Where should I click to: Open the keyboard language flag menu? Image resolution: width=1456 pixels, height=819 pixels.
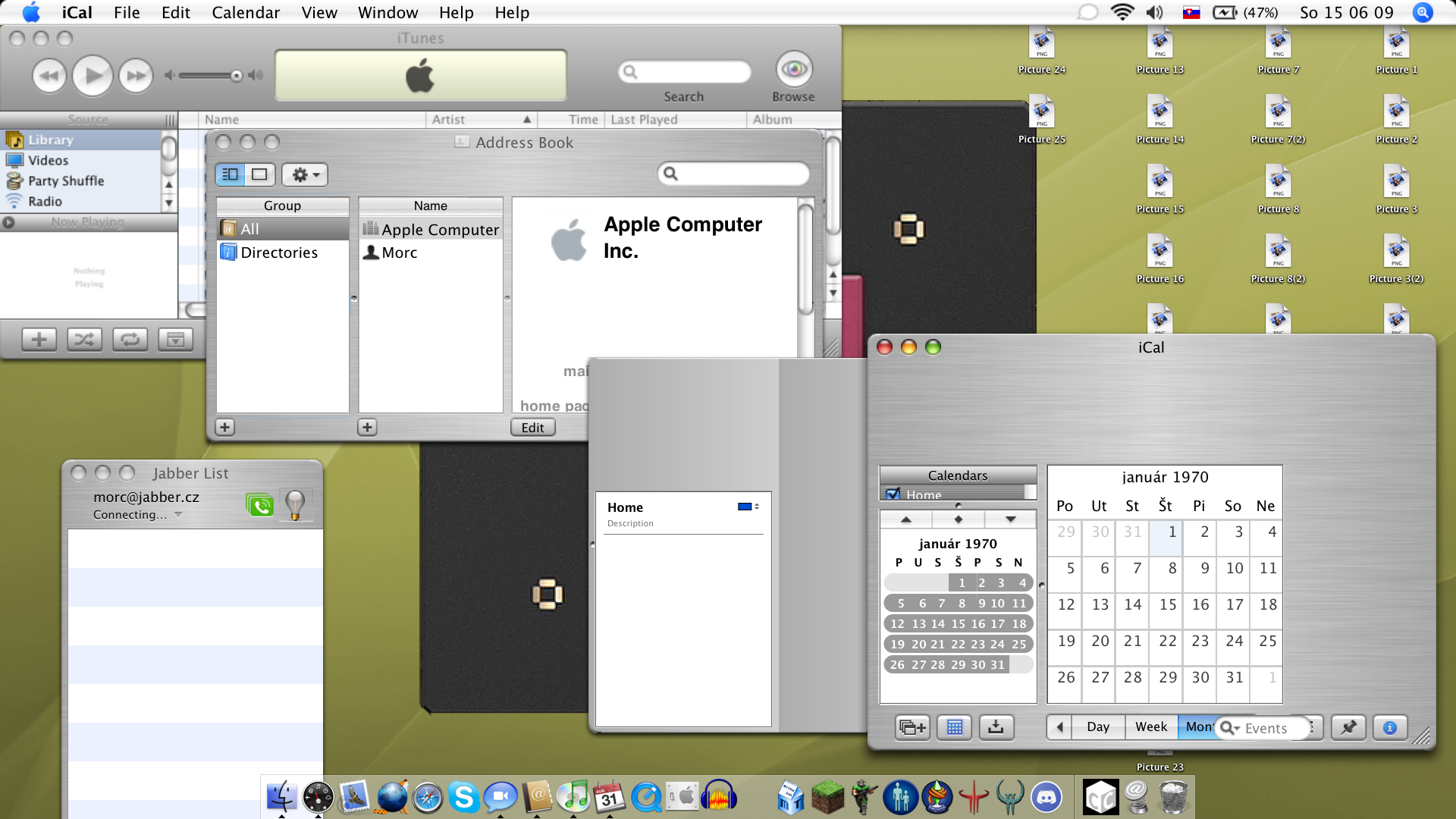pyautogui.click(x=1191, y=12)
